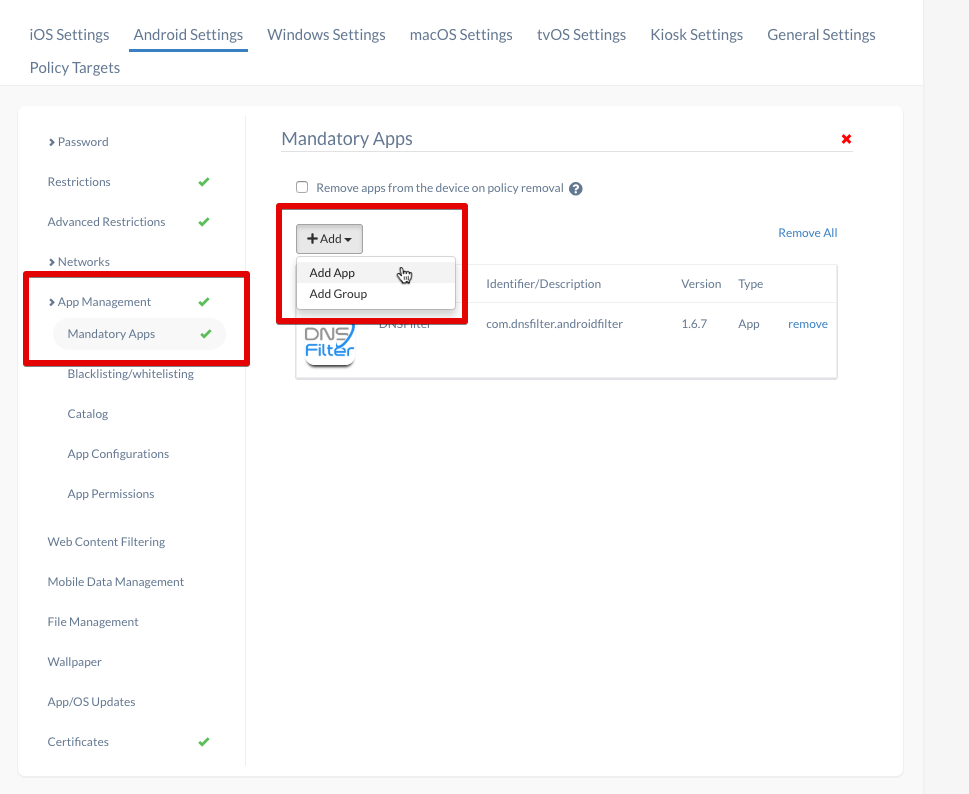
Task: Open Mobile Data Management settings
Action: (x=116, y=582)
